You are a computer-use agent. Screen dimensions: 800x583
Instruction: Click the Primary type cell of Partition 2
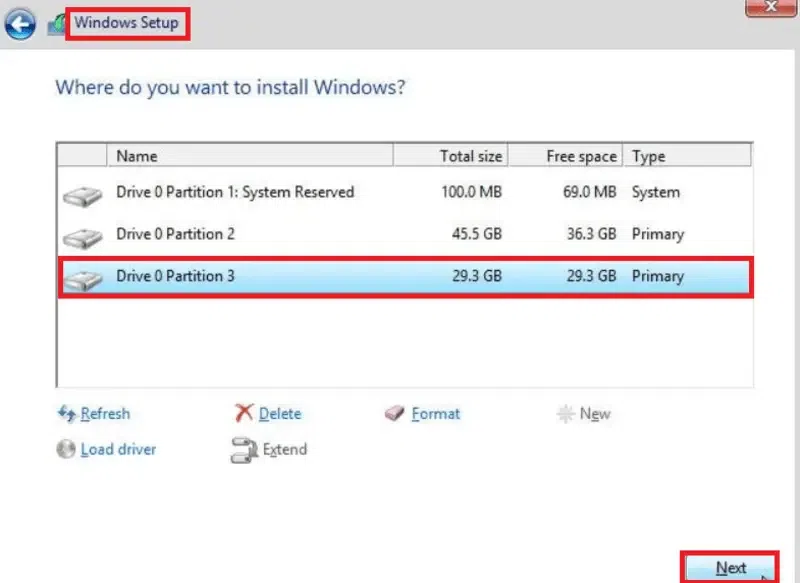(658, 234)
